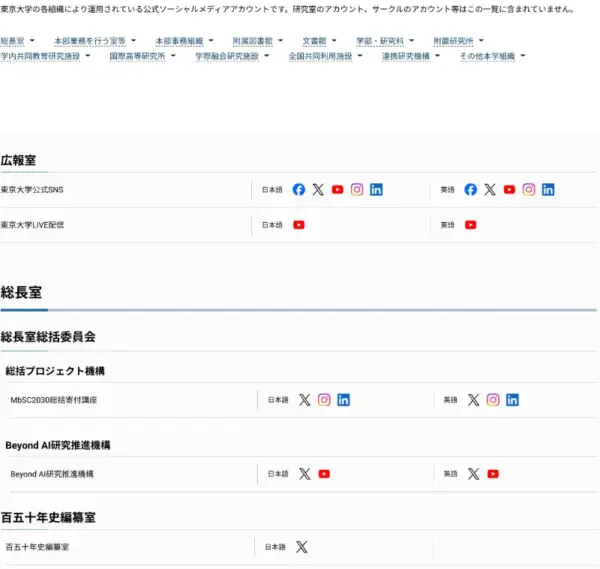This screenshot has width=600, height=569.
Task: Open English YouTube icon in Beyond AI研究推進機構 row
Action: pyautogui.click(x=493, y=474)
